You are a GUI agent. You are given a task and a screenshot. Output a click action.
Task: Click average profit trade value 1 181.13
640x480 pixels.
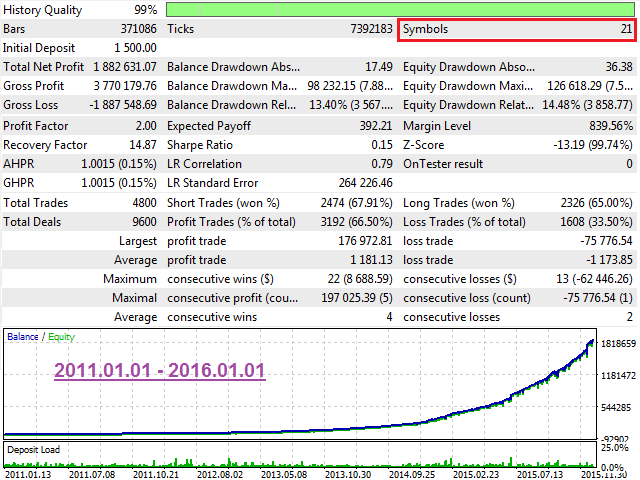(371, 260)
